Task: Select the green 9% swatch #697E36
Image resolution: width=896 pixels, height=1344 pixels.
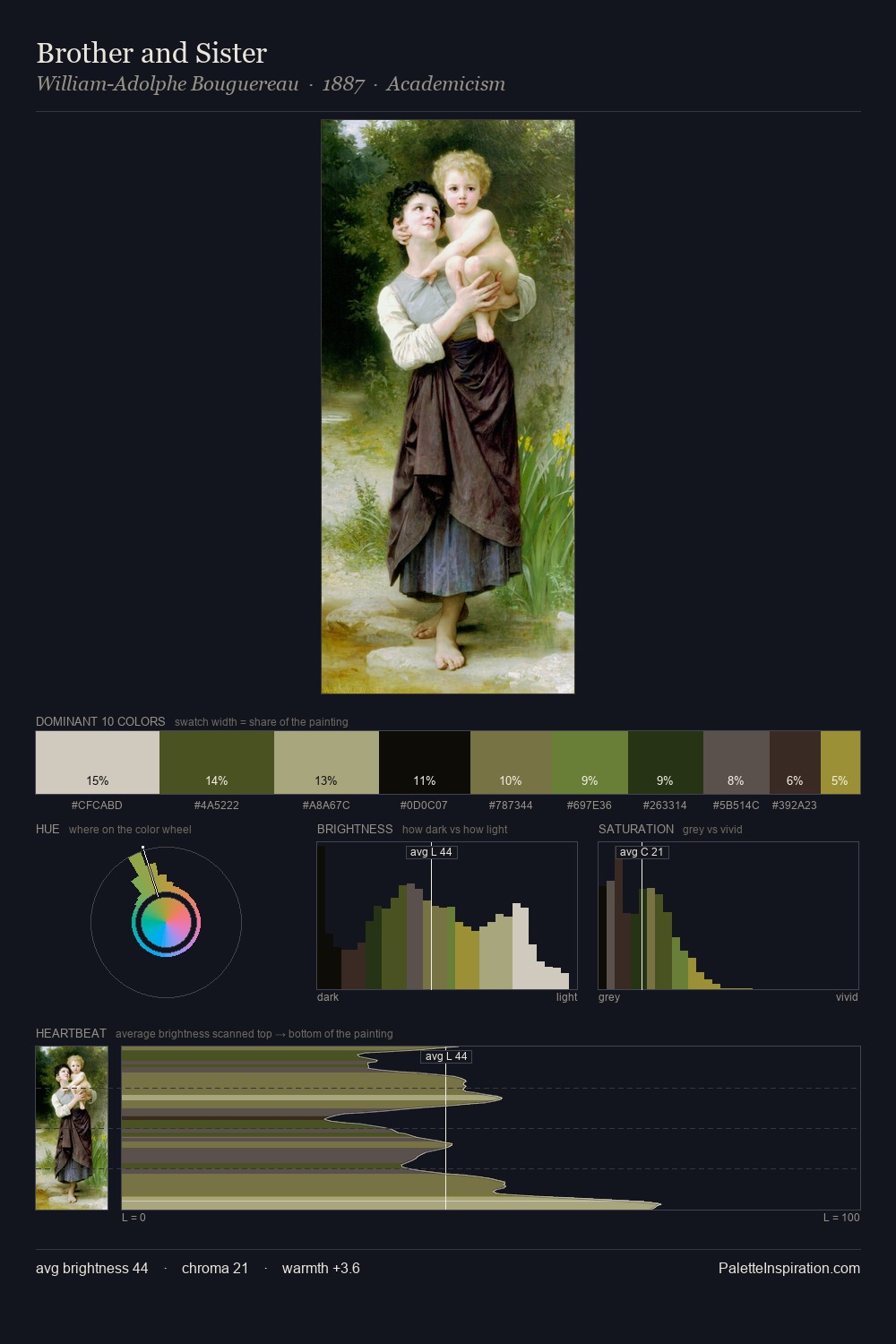Action: 590,762
